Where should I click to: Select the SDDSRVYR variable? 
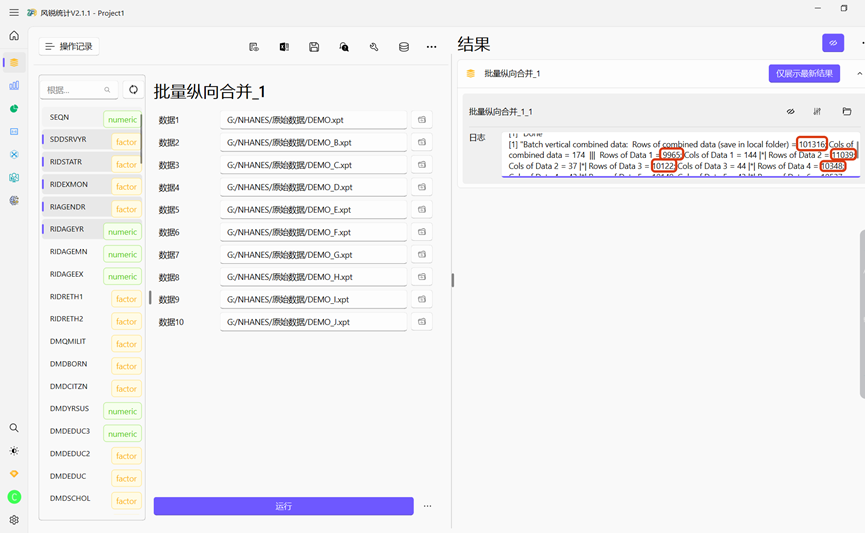92,140
